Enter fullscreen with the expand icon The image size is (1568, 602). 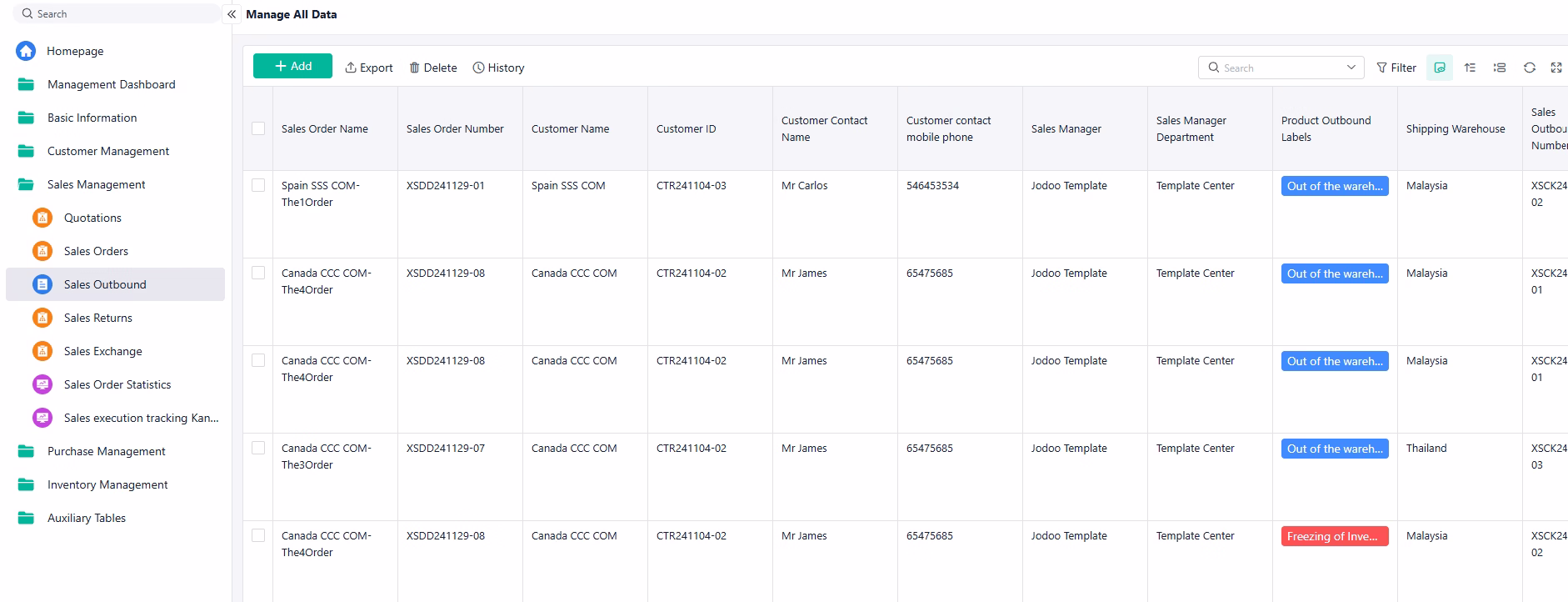point(1556,68)
